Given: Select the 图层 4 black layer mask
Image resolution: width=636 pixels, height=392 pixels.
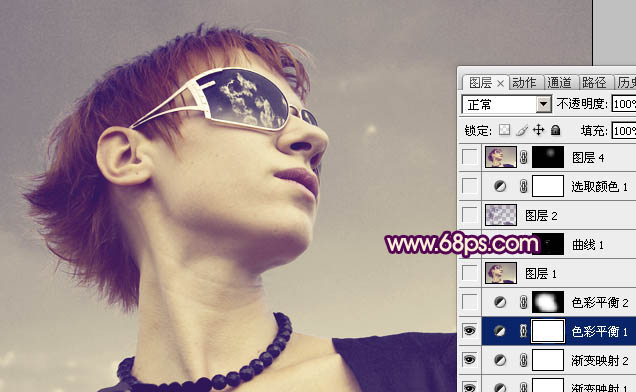Looking at the screenshot, I should click(x=548, y=157).
